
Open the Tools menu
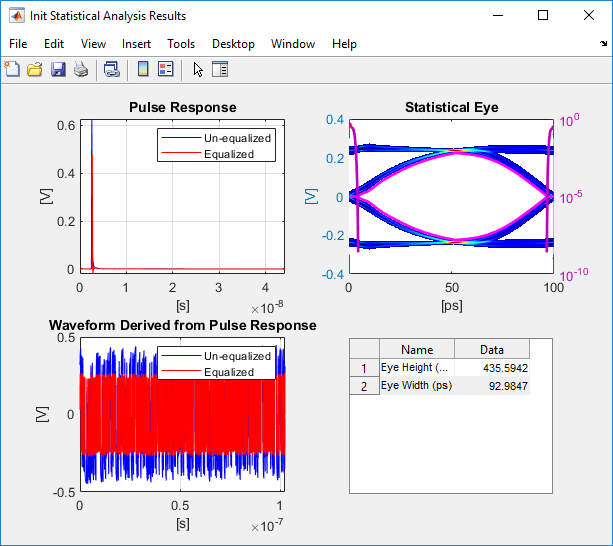coord(181,44)
